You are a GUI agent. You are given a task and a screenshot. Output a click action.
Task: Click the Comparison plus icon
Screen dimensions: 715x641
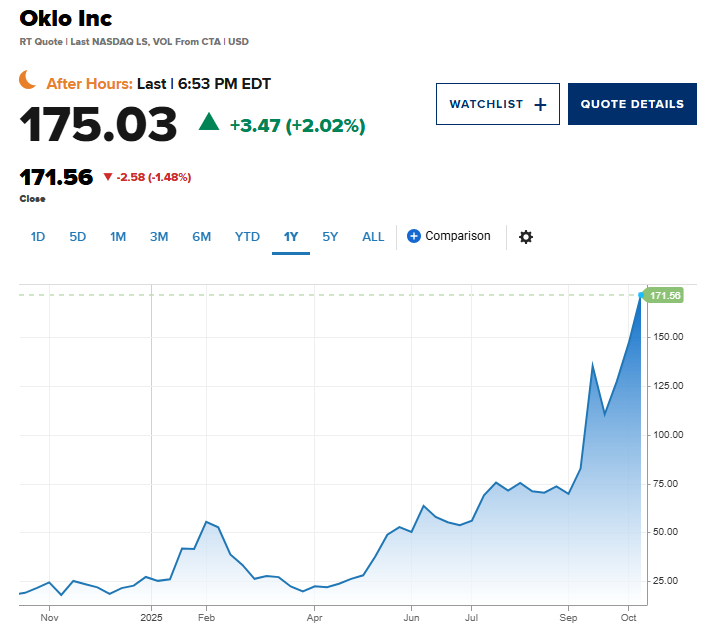414,236
